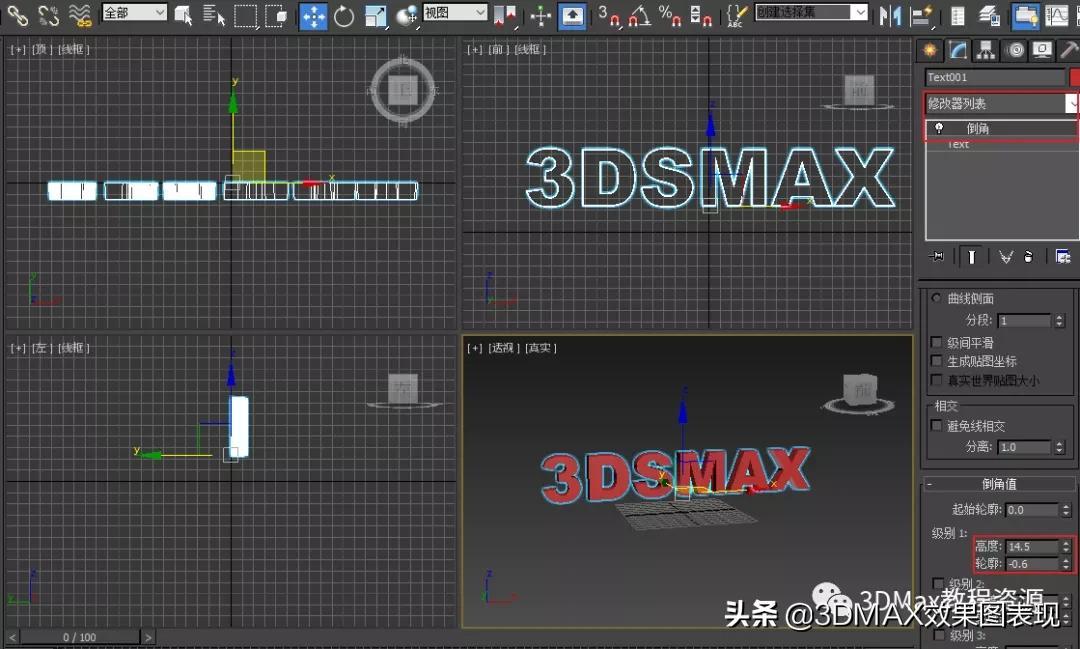The width and height of the screenshot is (1080, 649).
Task: Click the Edit Named Selection Sets icon
Action: coord(737,14)
